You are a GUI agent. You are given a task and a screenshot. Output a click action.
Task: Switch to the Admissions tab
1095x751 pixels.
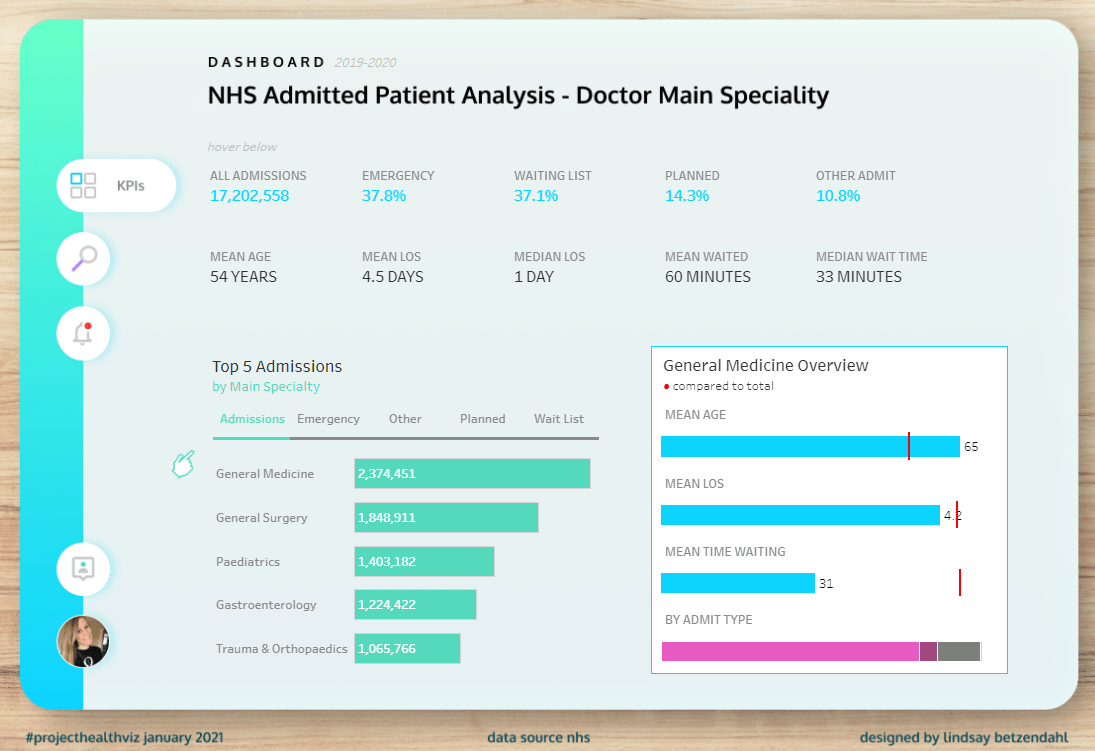pyautogui.click(x=252, y=419)
